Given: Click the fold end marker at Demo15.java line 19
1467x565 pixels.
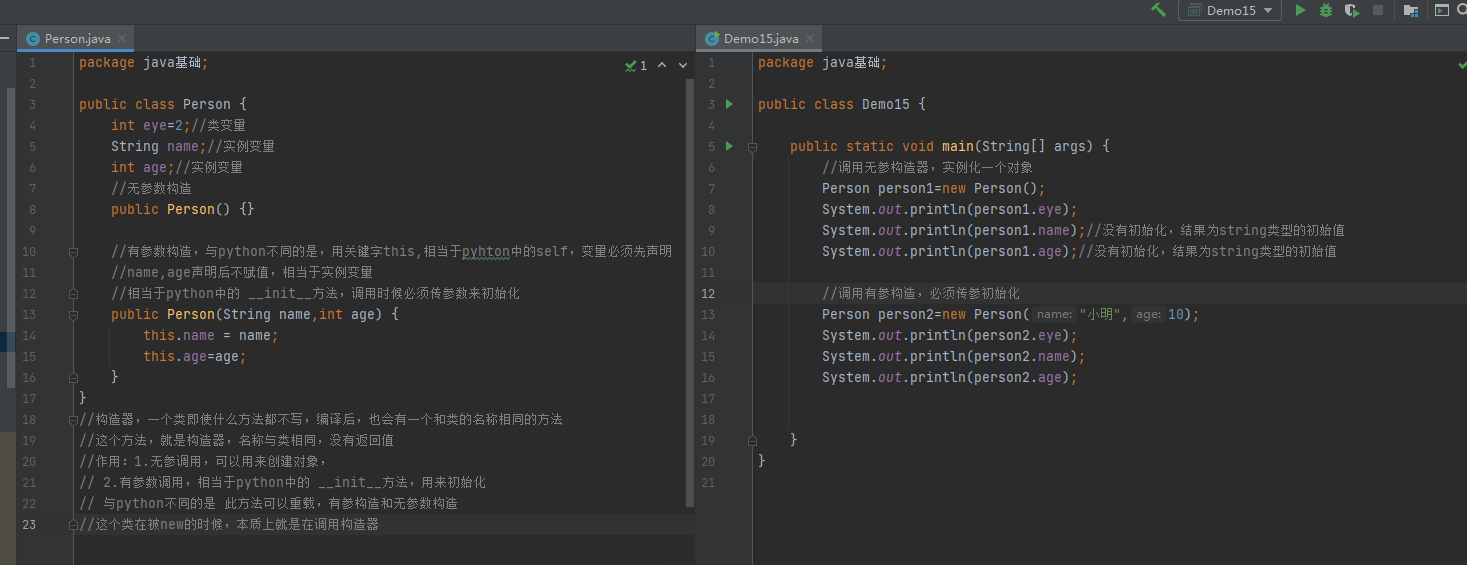Looking at the screenshot, I should [x=752, y=440].
